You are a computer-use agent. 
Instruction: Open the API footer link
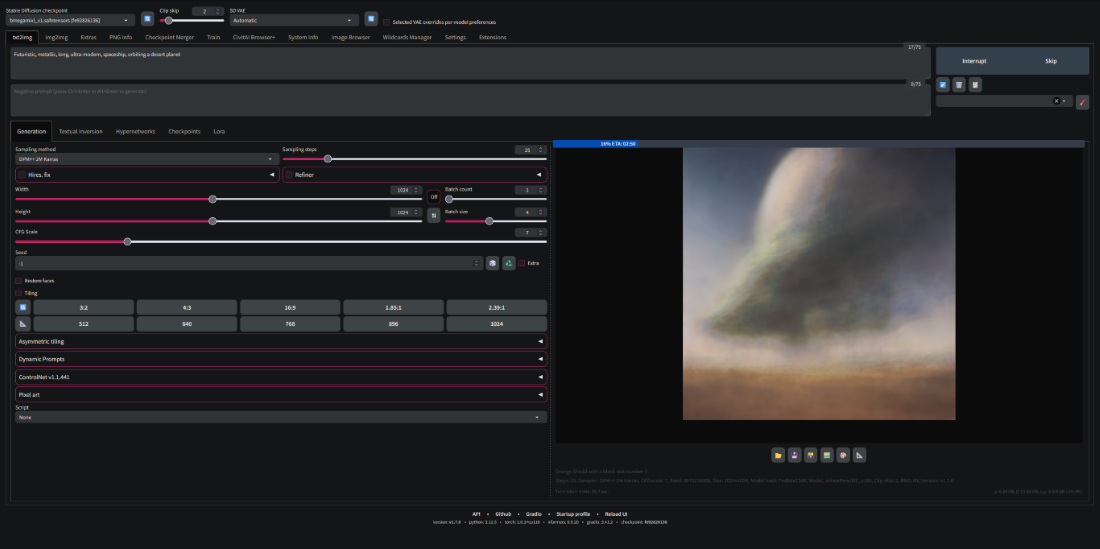click(x=476, y=514)
